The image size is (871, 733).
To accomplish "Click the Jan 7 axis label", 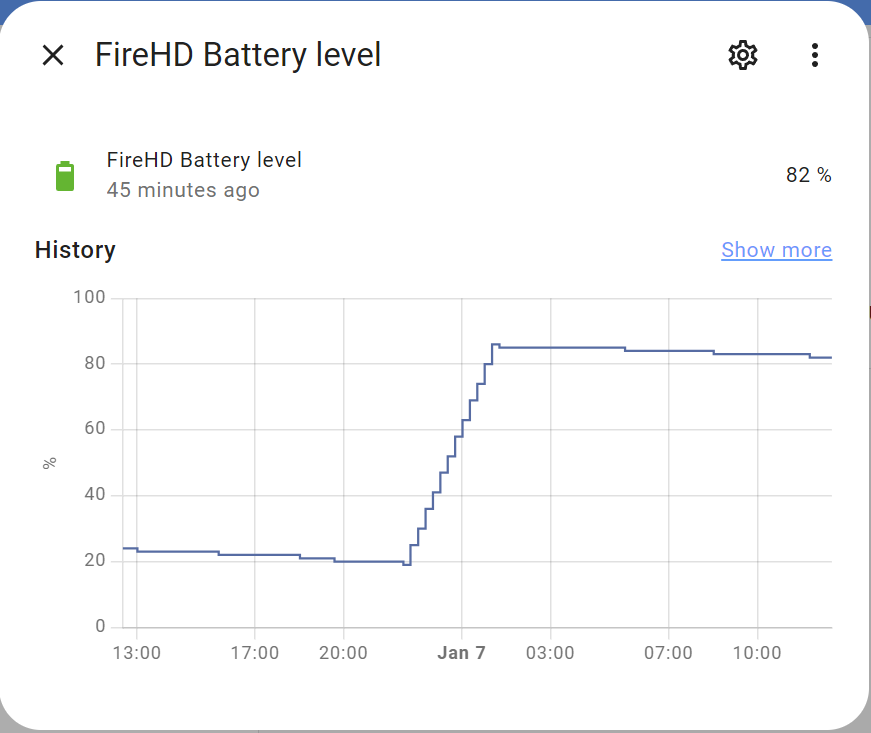I will pyautogui.click(x=461, y=652).
